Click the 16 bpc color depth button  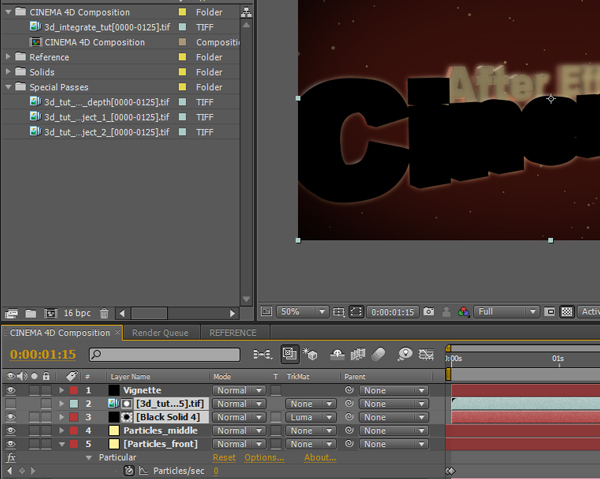coord(77,313)
